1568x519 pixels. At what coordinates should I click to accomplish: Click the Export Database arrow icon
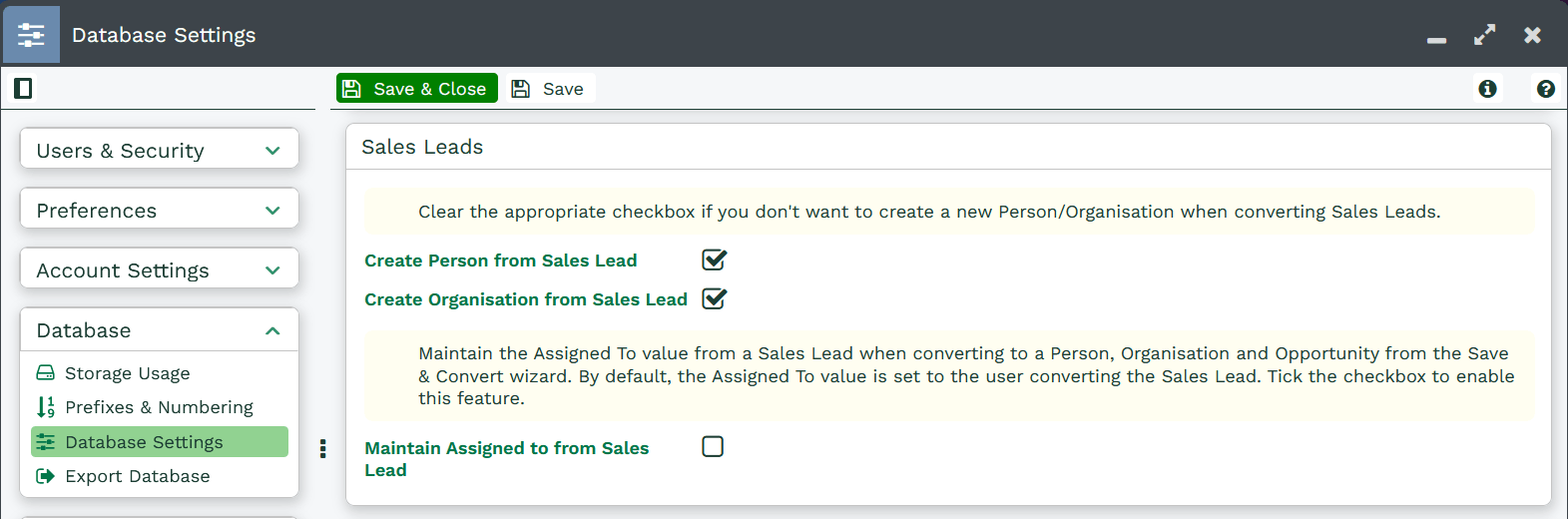tap(46, 476)
